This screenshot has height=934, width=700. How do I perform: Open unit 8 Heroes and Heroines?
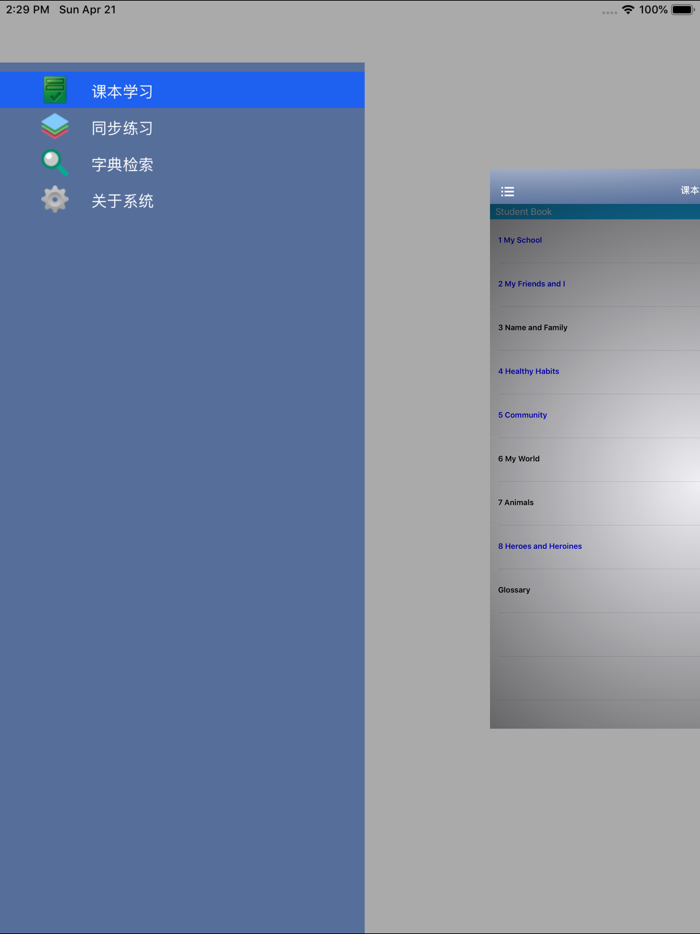pyautogui.click(x=595, y=547)
